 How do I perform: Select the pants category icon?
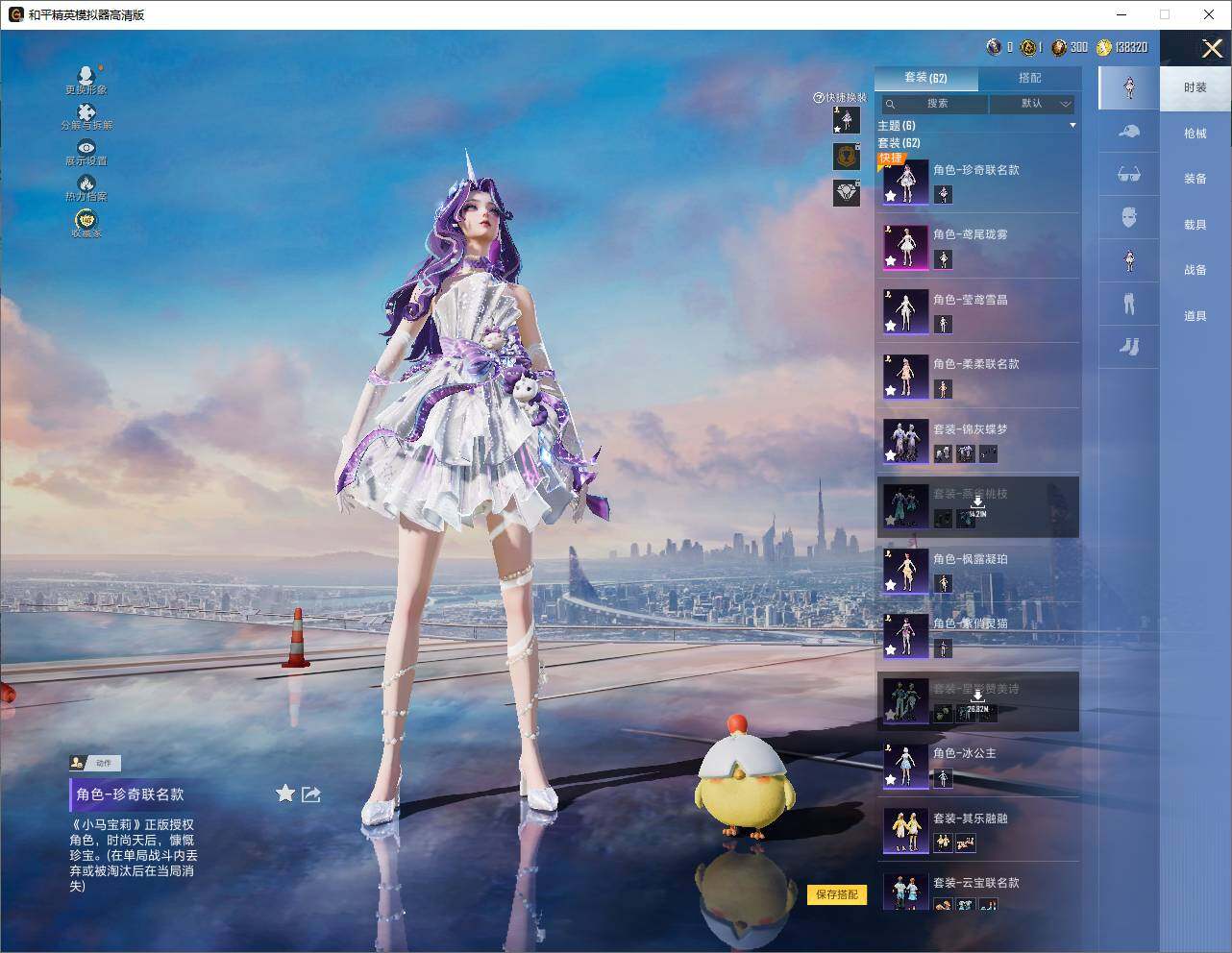click(1129, 304)
